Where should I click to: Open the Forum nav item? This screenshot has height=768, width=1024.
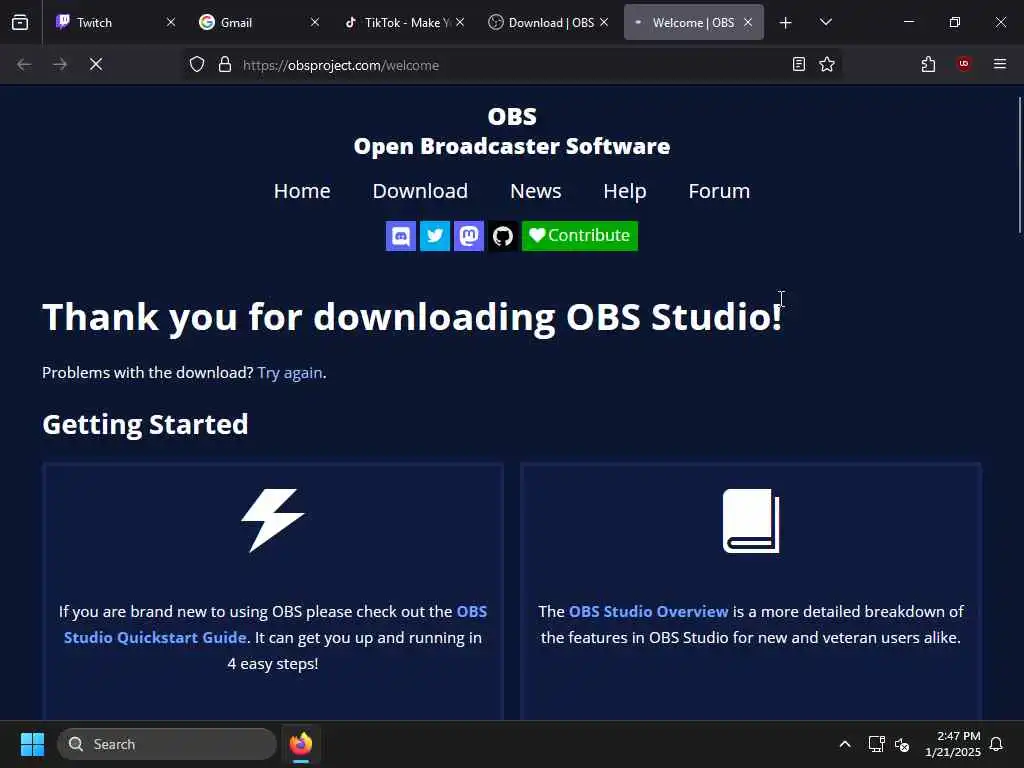pos(719,191)
